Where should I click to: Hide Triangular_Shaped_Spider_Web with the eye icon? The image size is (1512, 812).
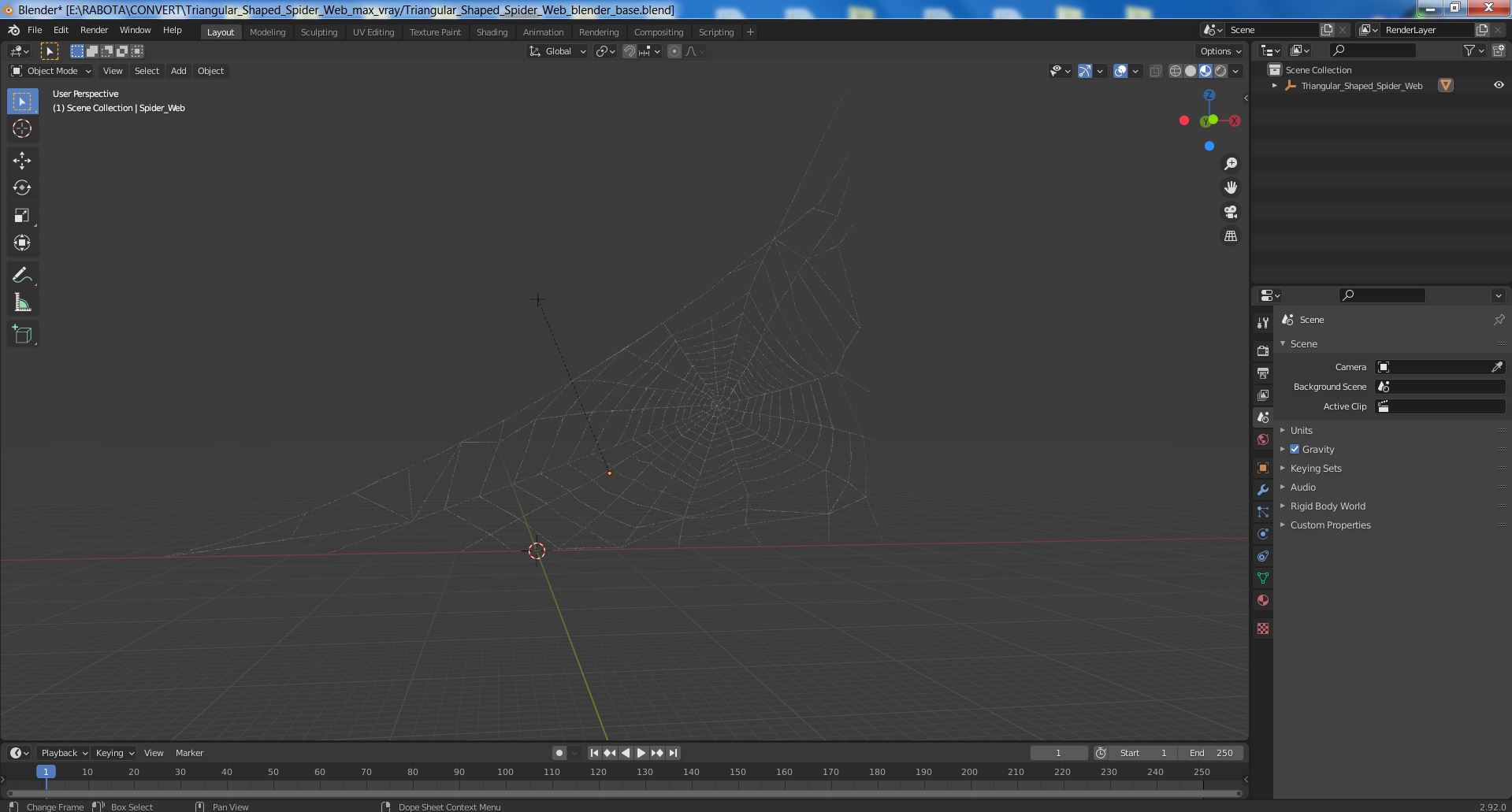coord(1499,85)
